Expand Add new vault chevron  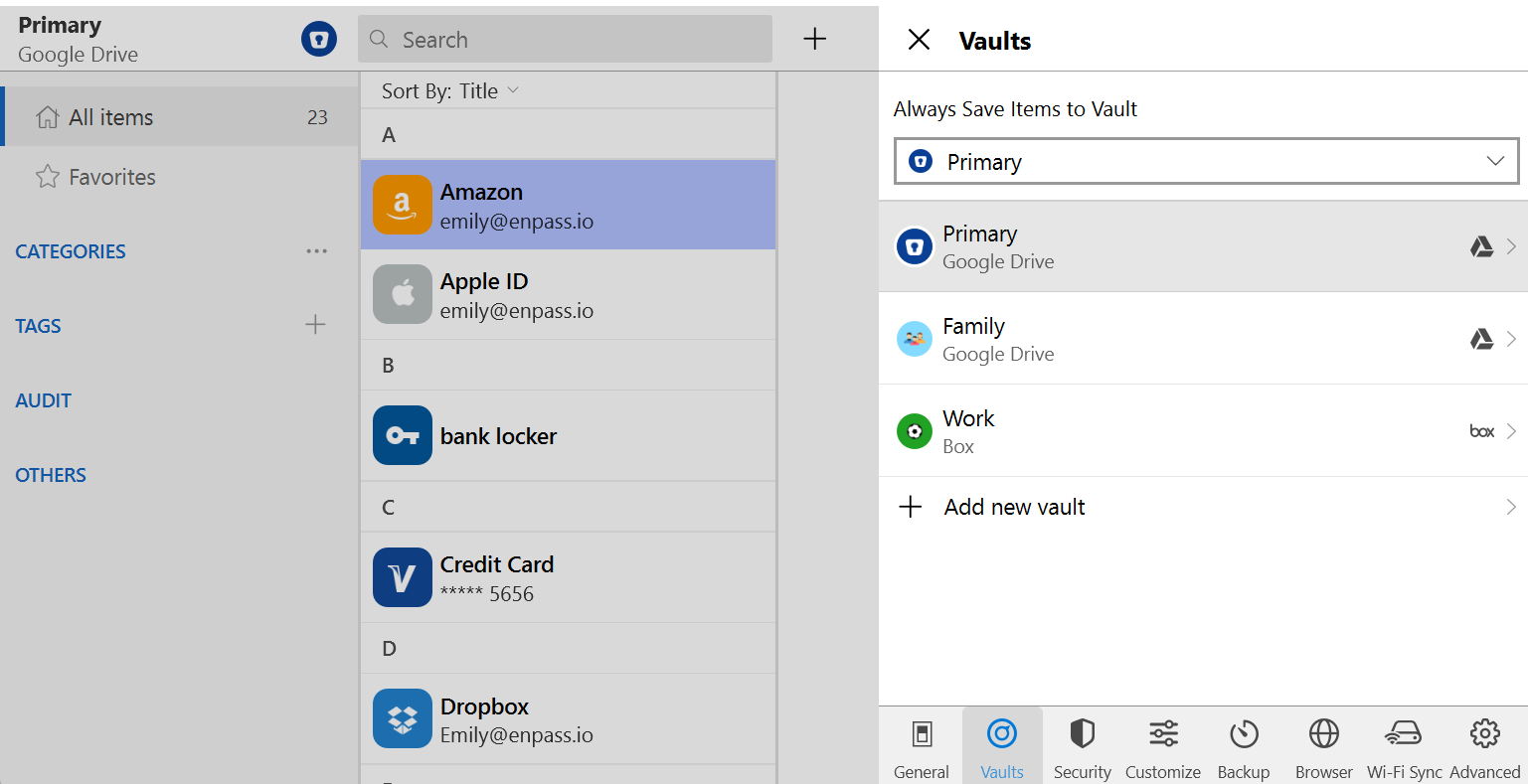click(x=1511, y=507)
